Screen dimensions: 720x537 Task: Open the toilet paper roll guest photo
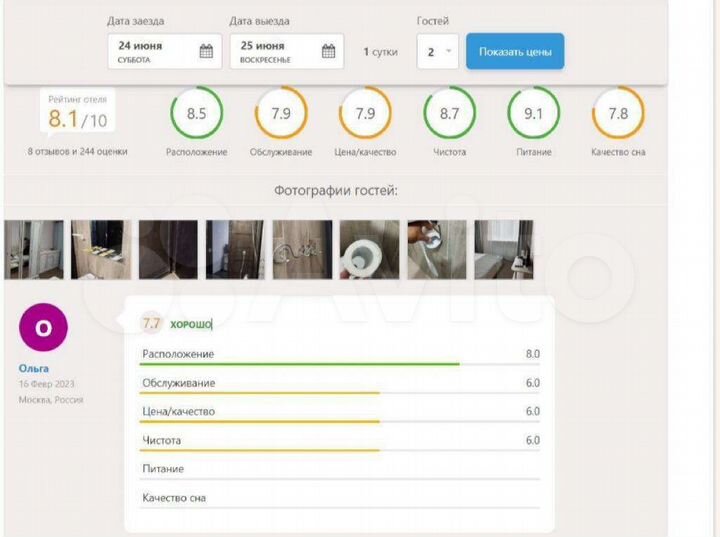coord(369,249)
